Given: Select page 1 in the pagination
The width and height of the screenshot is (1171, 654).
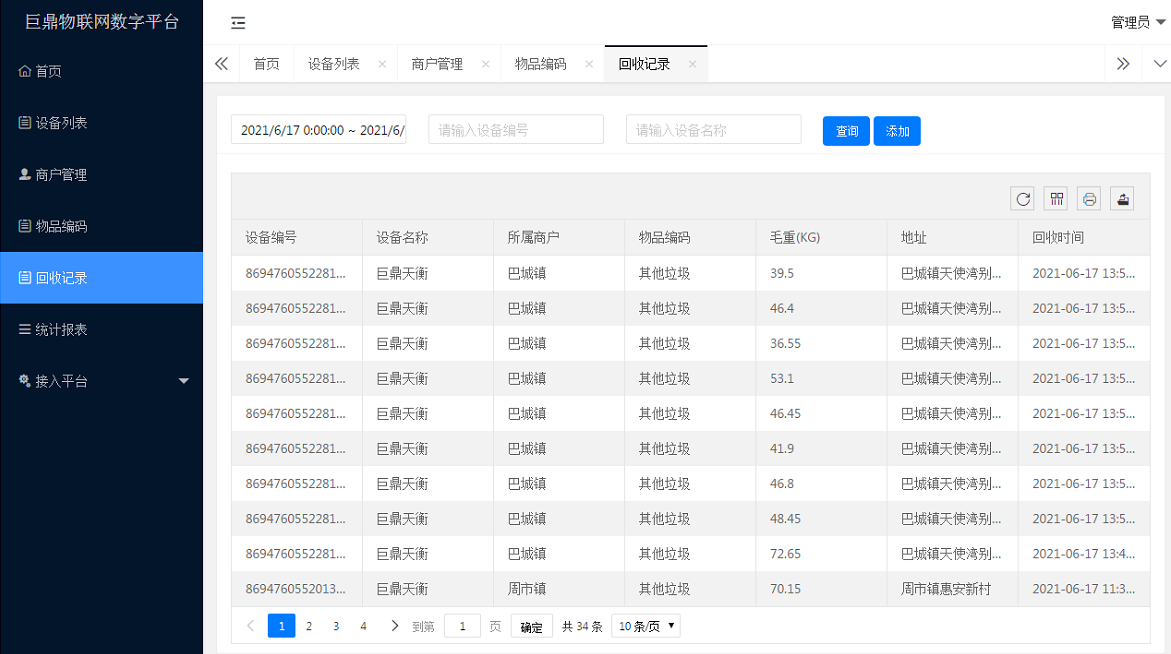Looking at the screenshot, I should pyautogui.click(x=282, y=626).
